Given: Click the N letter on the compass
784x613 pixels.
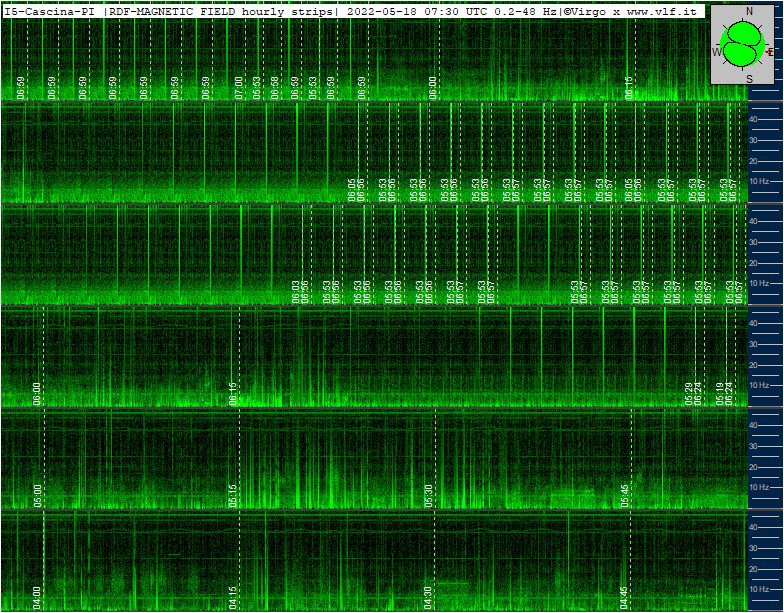Looking at the screenshot, I should [x=750, y=12].
